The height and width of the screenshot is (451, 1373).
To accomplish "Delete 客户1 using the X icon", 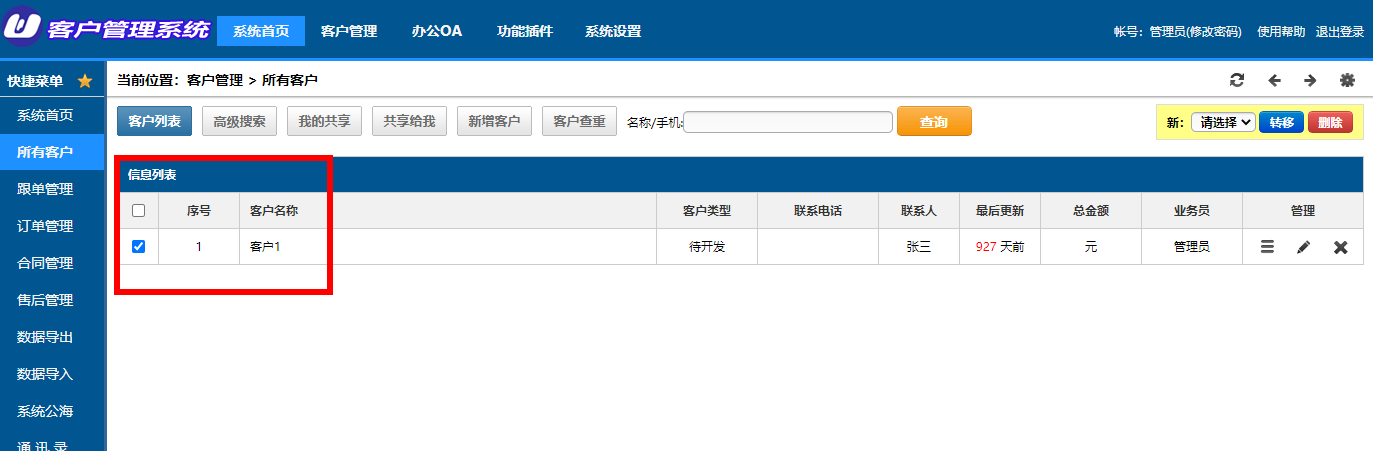I will pos(1341,247).
